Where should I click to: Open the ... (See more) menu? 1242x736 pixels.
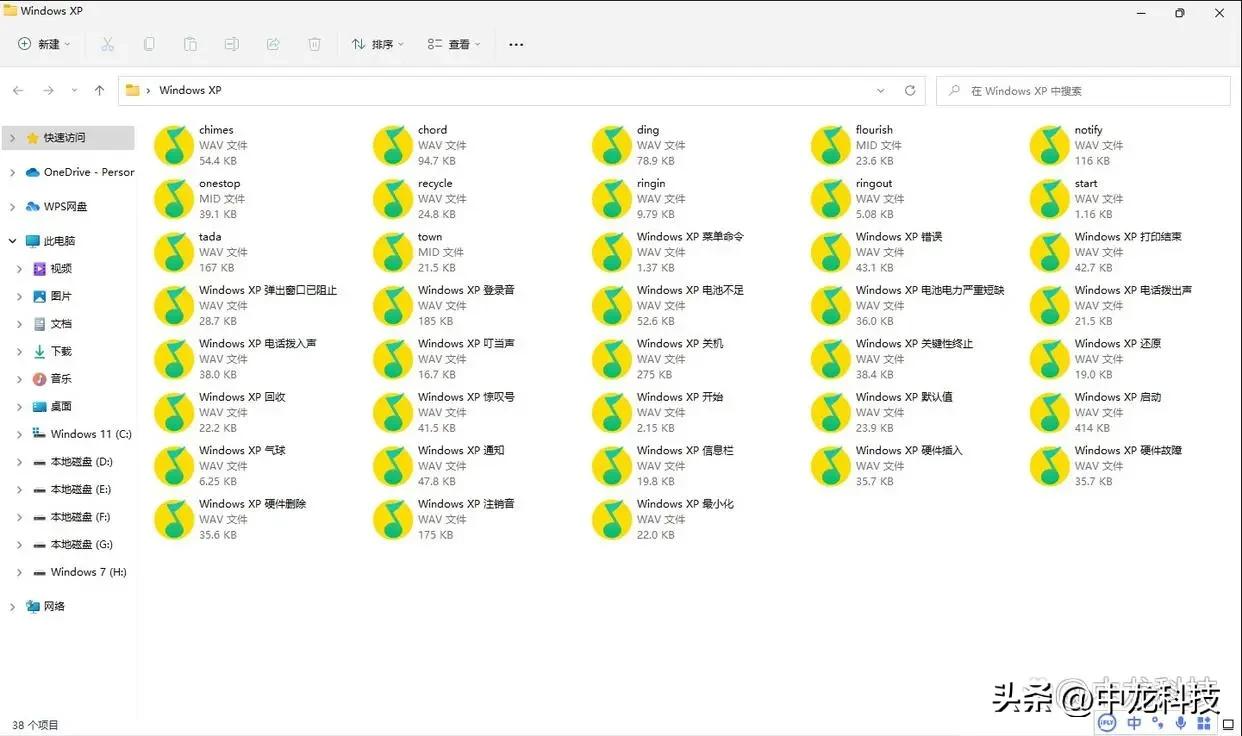tap(516, 44)
